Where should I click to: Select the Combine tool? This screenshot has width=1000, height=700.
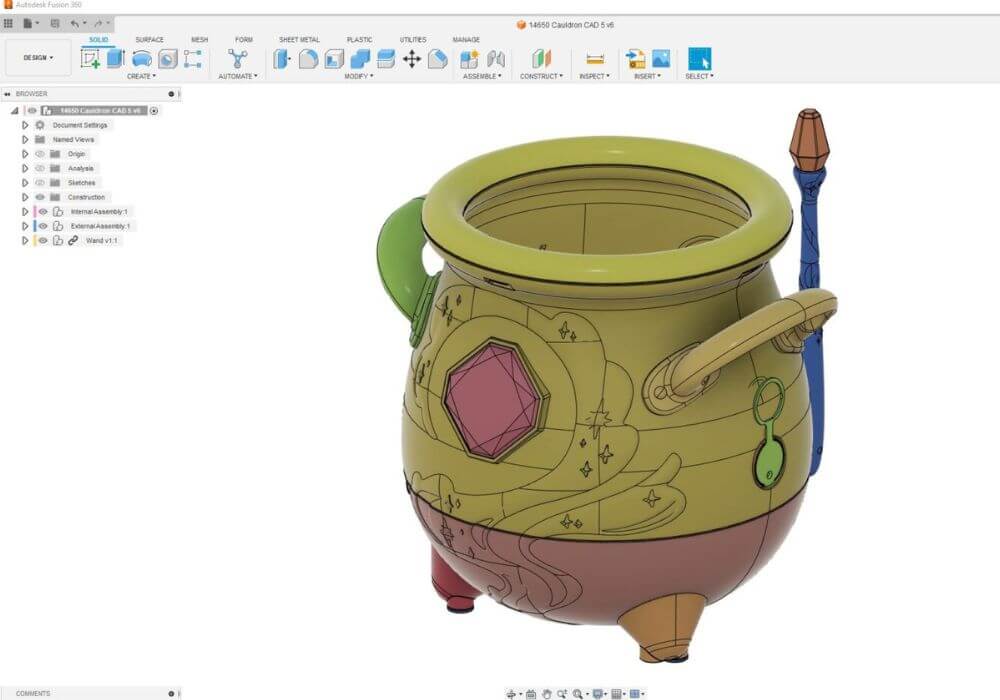360,59
